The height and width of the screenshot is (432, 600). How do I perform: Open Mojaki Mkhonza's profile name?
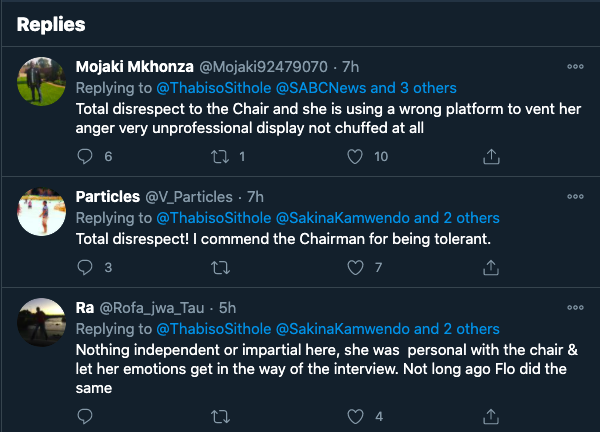tap(136, 67)
